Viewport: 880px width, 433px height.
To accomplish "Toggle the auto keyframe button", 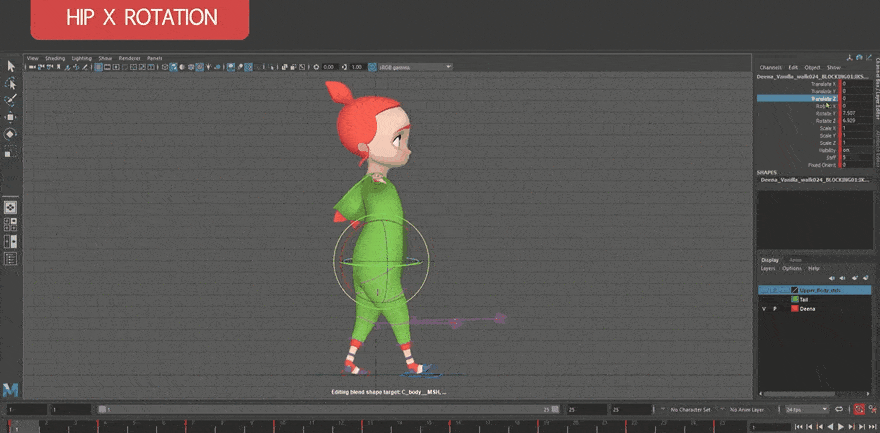I will pos(858,410).
